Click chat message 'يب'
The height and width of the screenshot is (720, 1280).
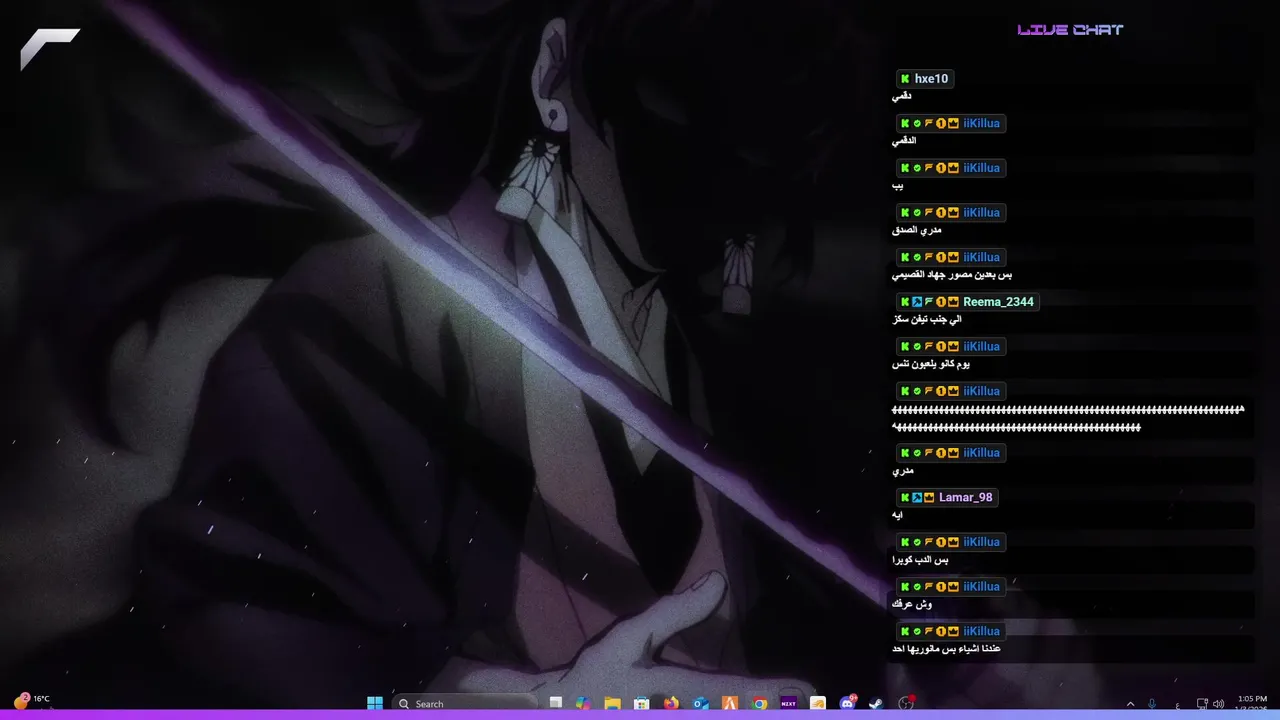tap(897, 186)
